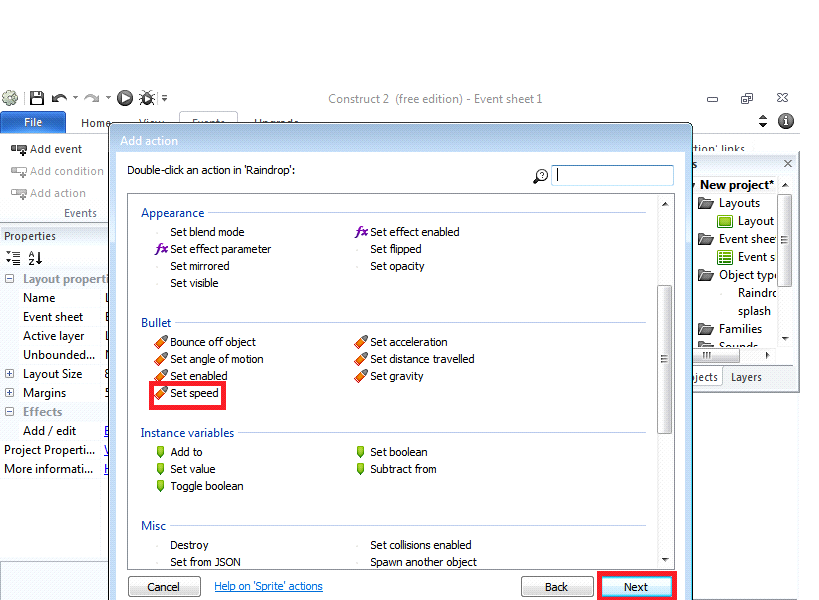The image size is (819, 600).
Task: Open the File menu
Action: click(33, 122)
